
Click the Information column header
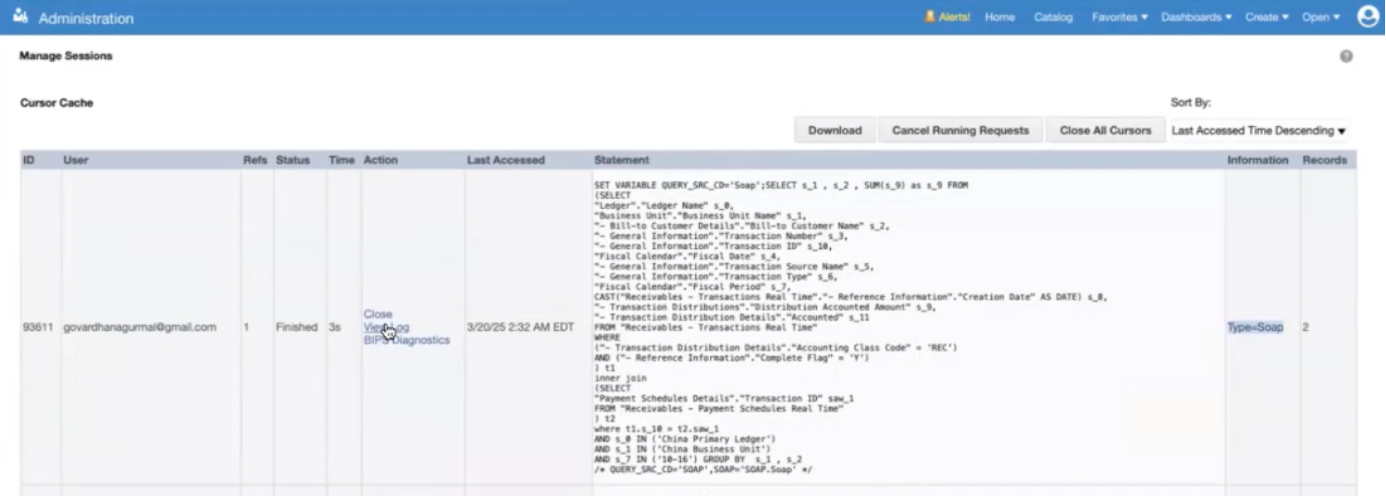(1258, 160)
